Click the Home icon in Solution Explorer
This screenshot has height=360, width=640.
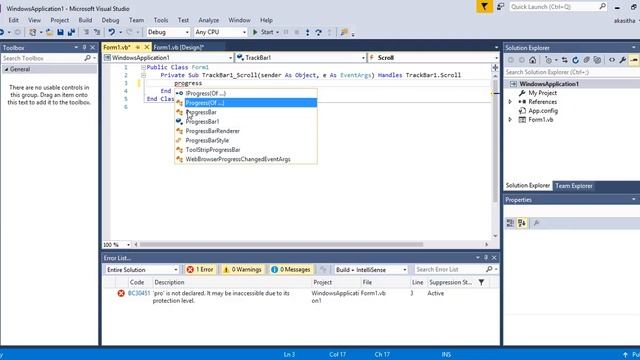pos(533,60)
